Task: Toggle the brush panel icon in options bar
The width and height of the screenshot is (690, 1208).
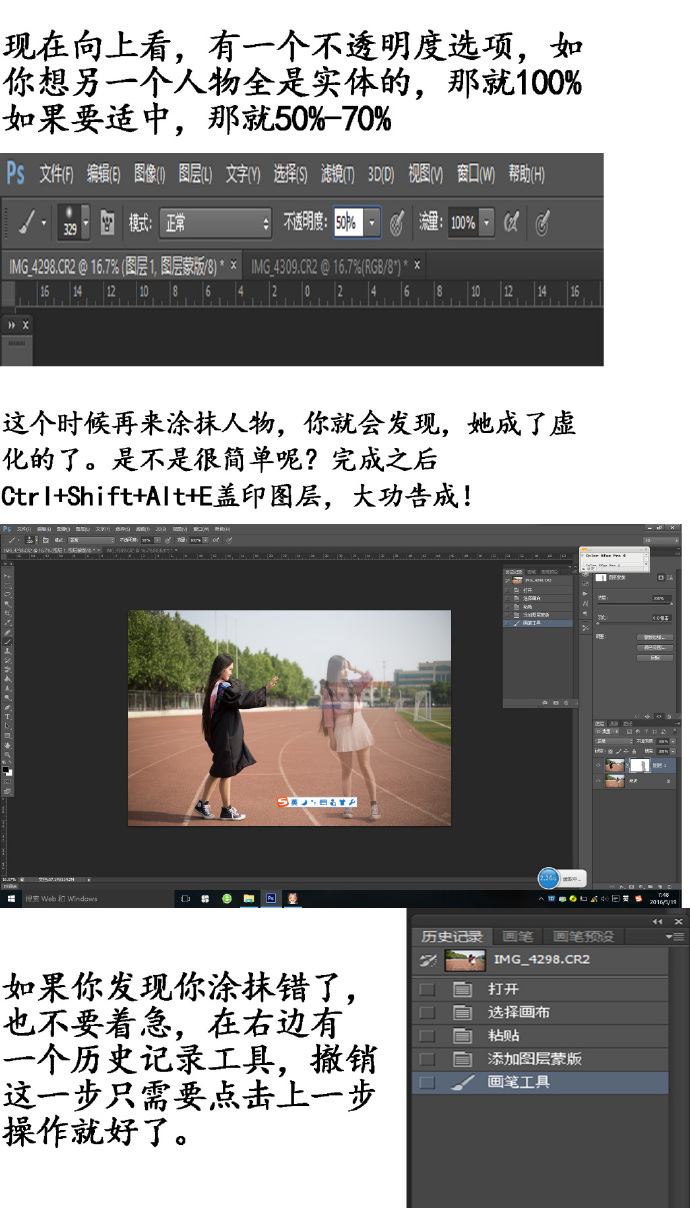Action: point(107,223)
